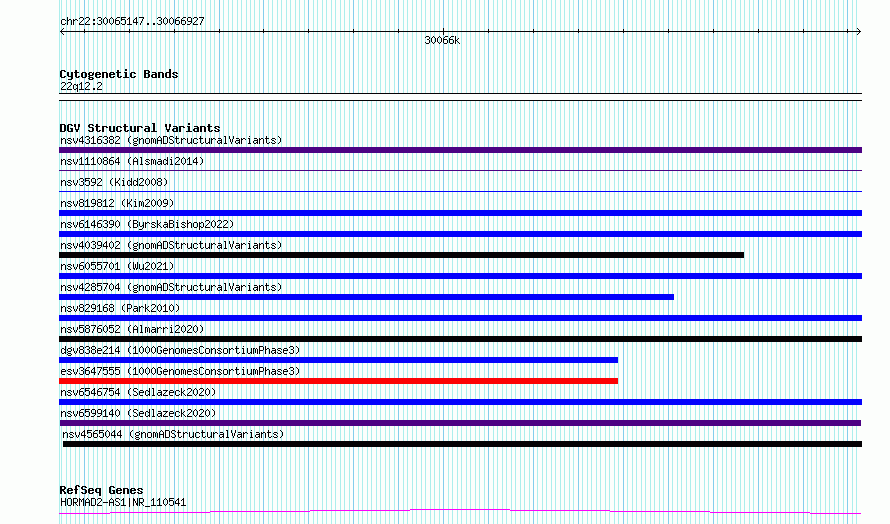Select the blue bar under nsv6546754
Screen dimensions: 890x524
460,402
